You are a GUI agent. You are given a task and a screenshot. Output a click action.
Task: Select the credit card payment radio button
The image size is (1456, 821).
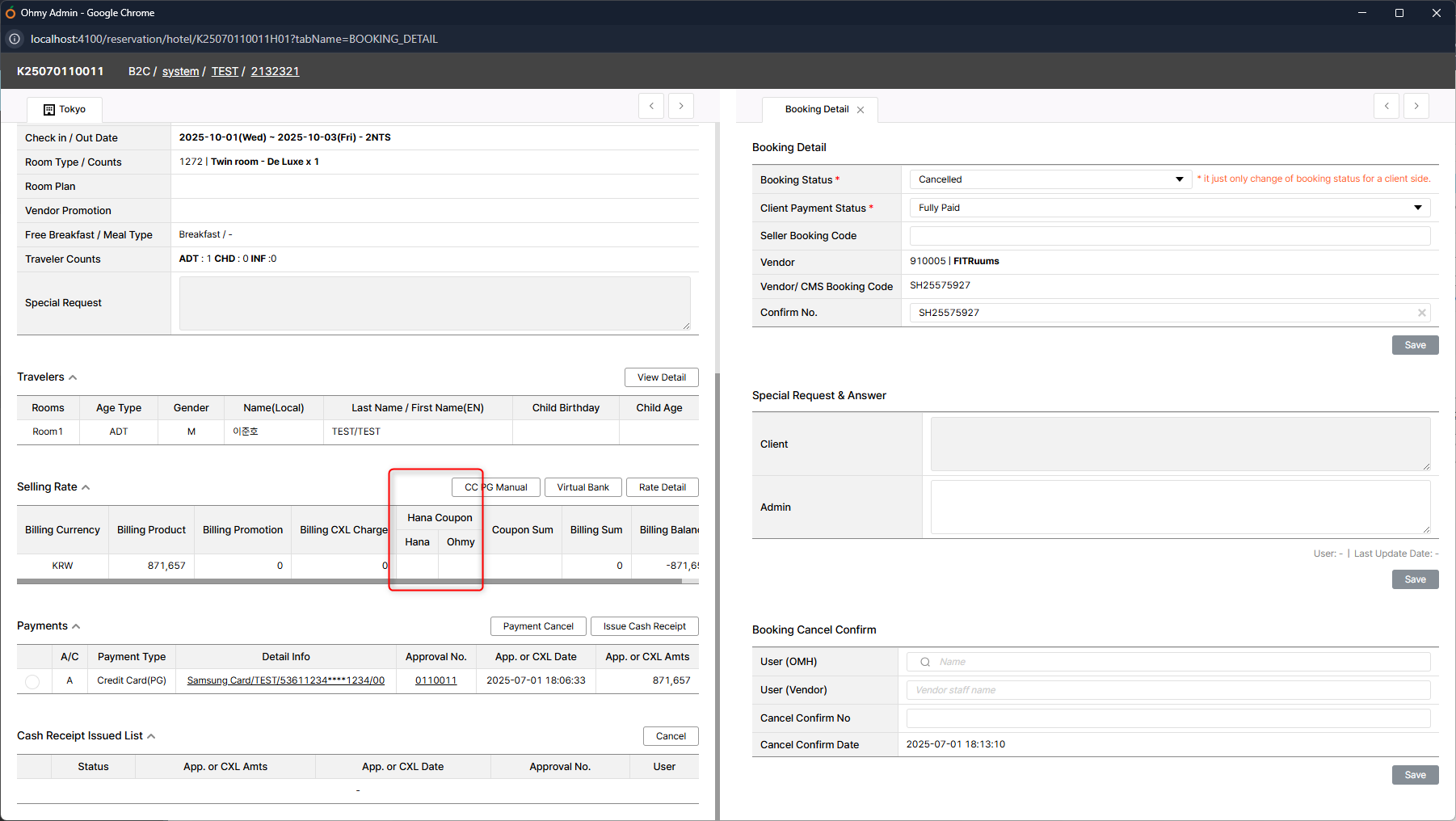click(x=32, y=681)
